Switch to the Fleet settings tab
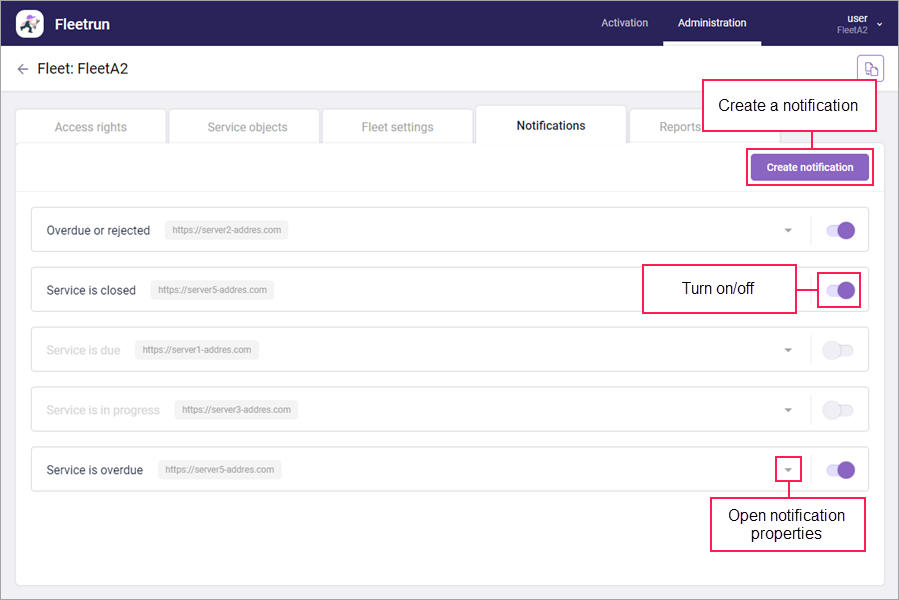This screenshot has height=600, width=899. click(x=397, y=127)
